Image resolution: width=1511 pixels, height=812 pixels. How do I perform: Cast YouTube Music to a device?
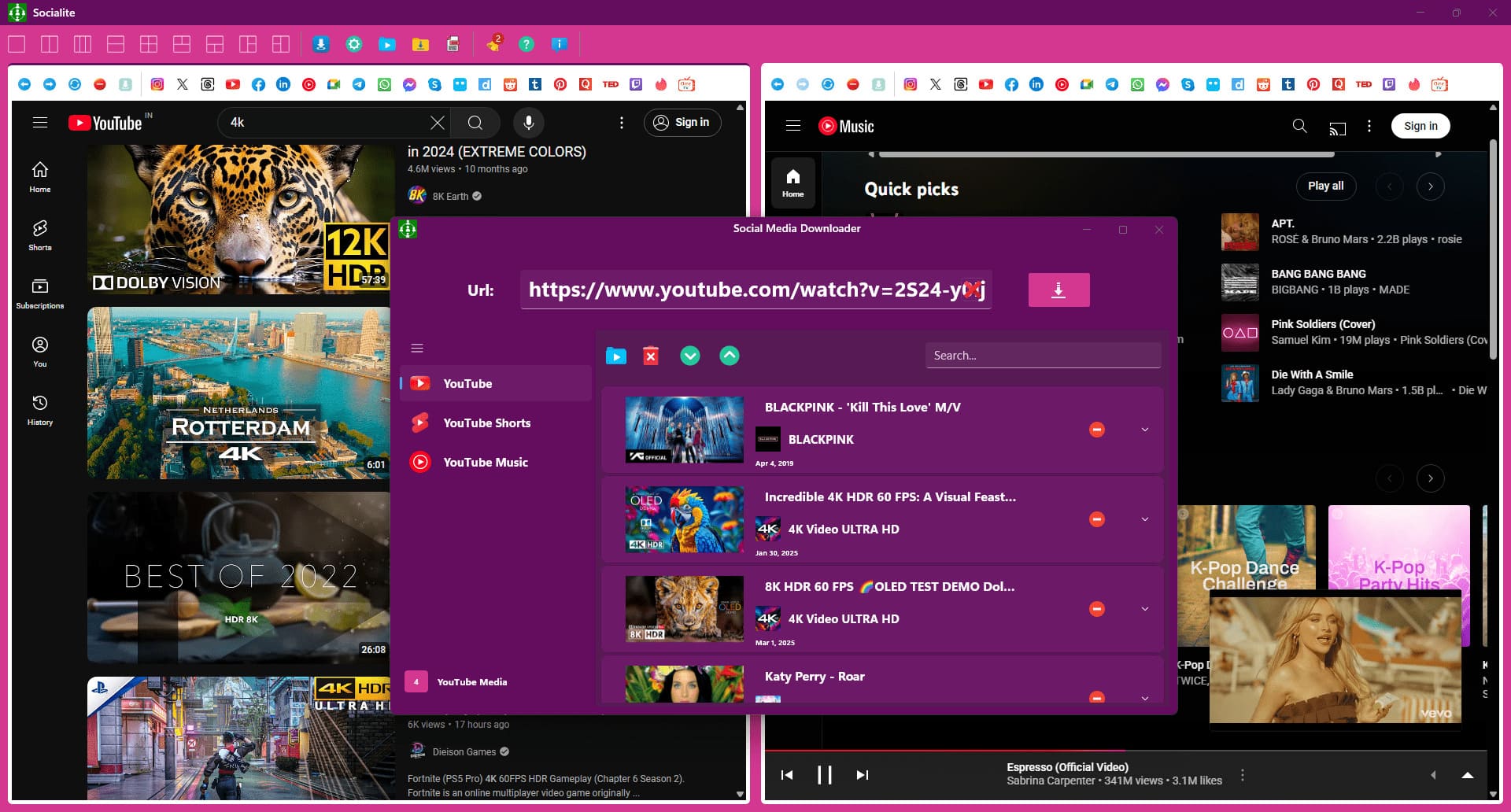(x=1338, y=127)
